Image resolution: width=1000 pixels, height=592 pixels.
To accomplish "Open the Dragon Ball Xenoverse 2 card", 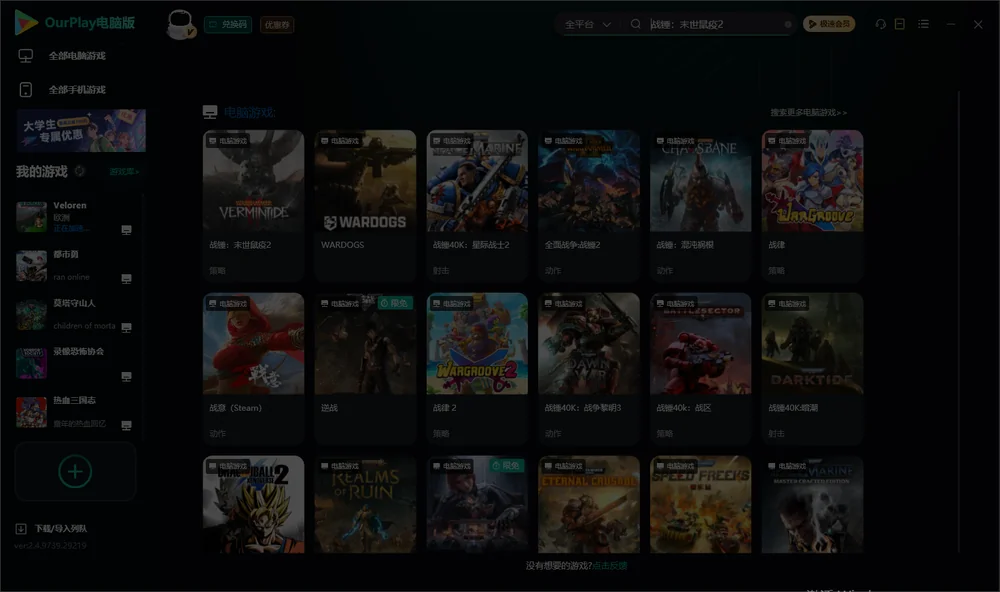I will 254,504.
